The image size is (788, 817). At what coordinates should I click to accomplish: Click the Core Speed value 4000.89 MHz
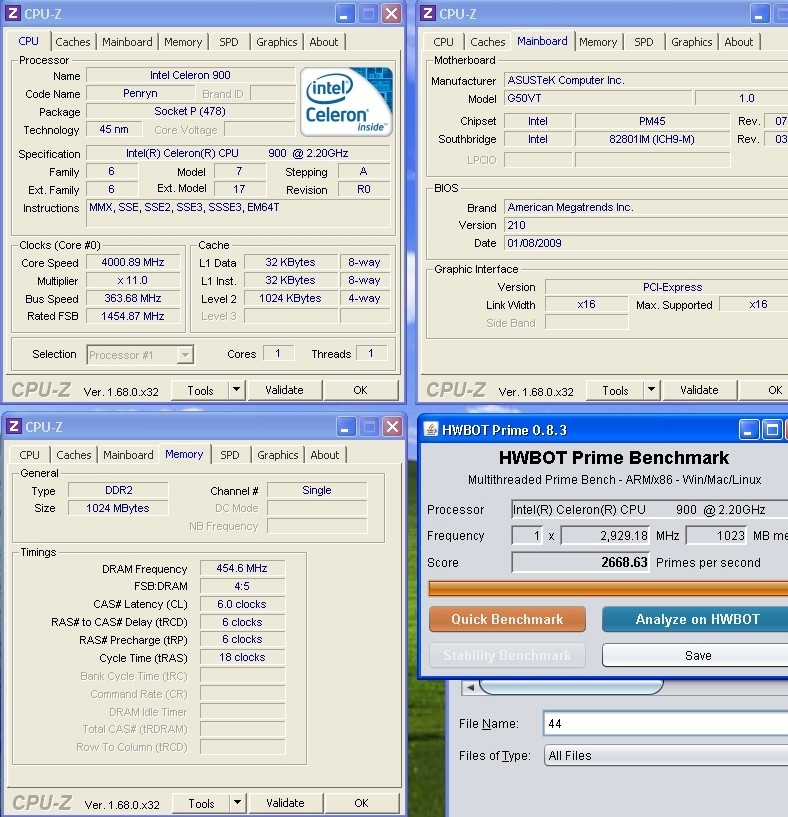click(x=133, y=262)
